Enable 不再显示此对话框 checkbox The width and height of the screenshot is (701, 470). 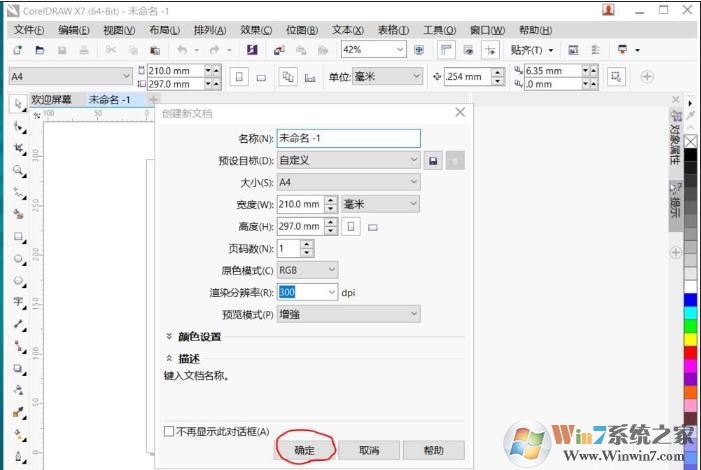point(169,431)
